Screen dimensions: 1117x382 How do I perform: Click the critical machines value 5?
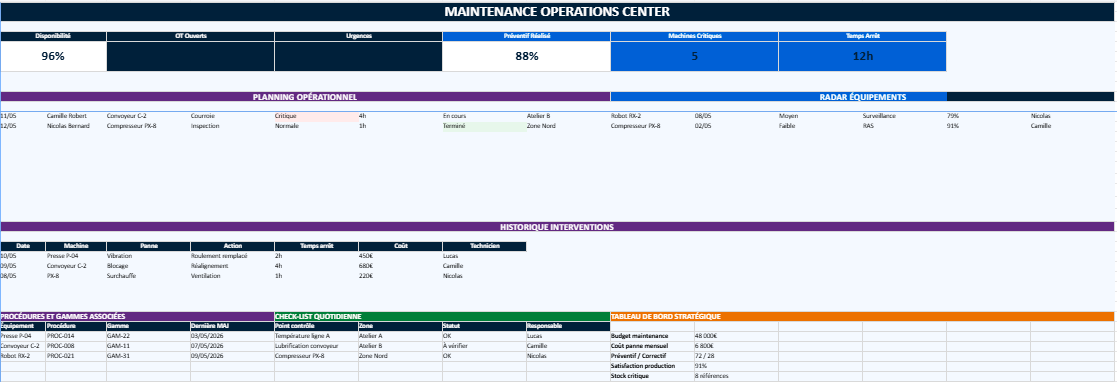[x=695, y=56]
